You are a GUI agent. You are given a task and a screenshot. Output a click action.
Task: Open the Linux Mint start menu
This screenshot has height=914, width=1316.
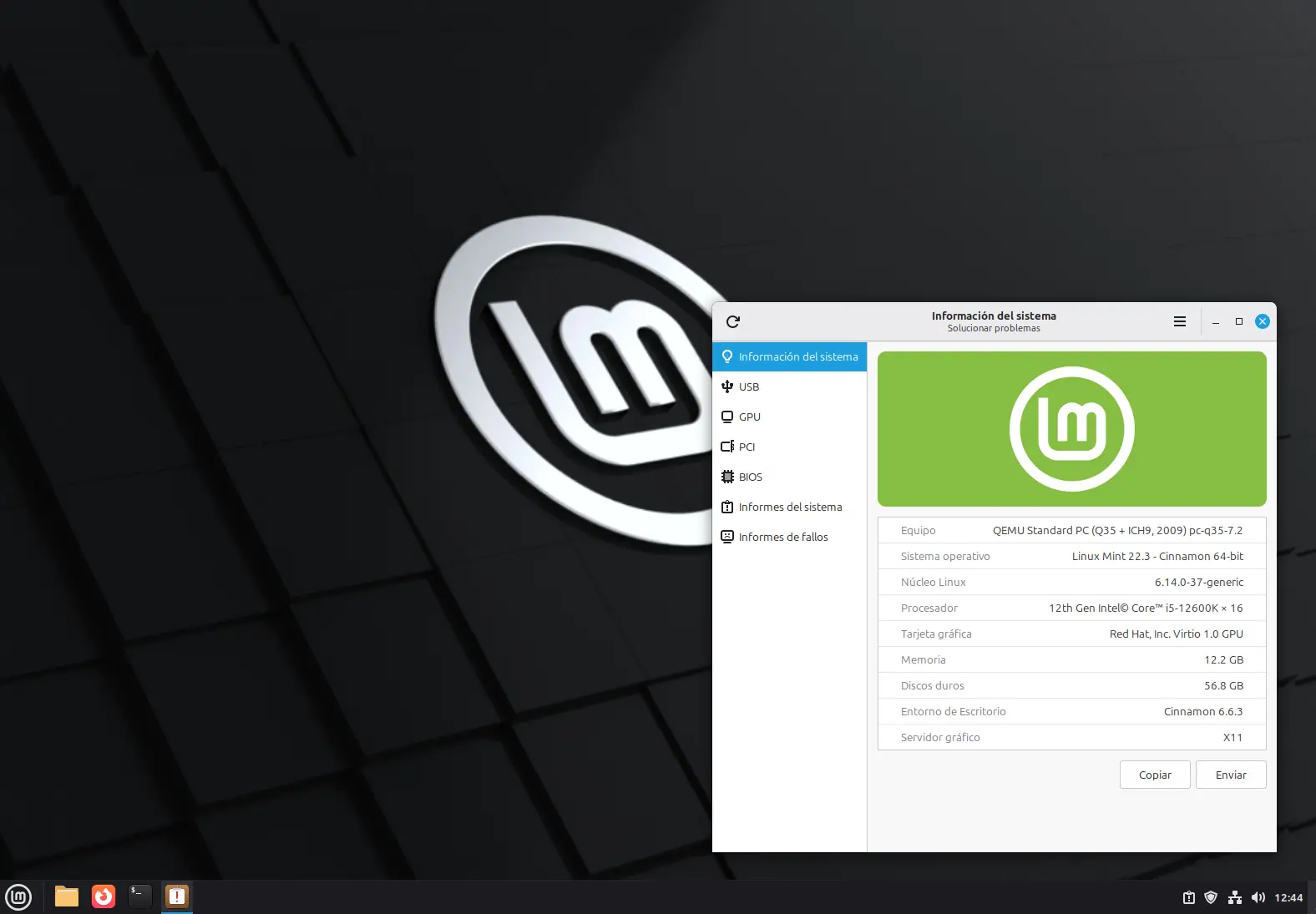(x=18, y=897)
